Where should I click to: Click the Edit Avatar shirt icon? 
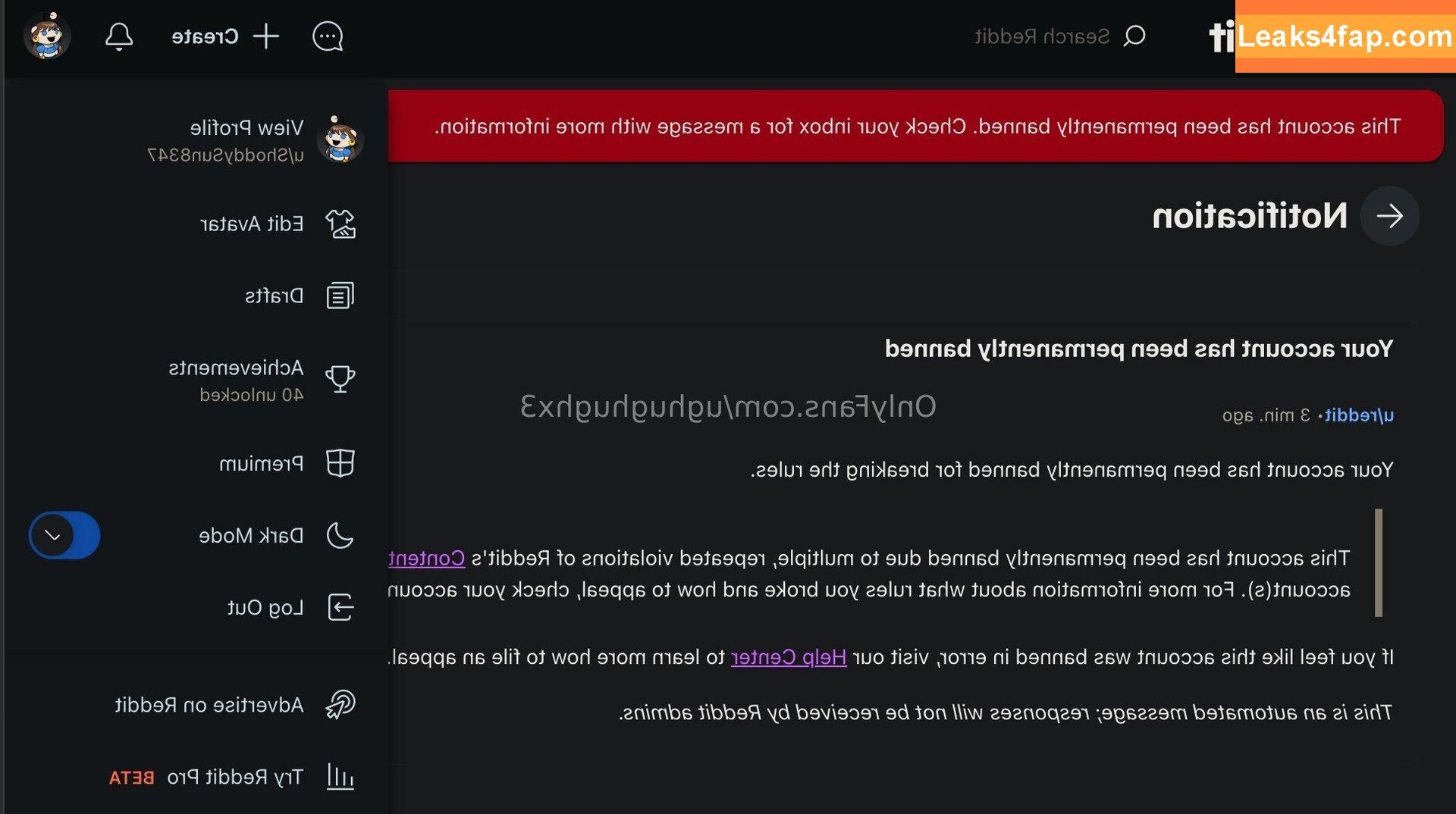[x=340, y=224]
